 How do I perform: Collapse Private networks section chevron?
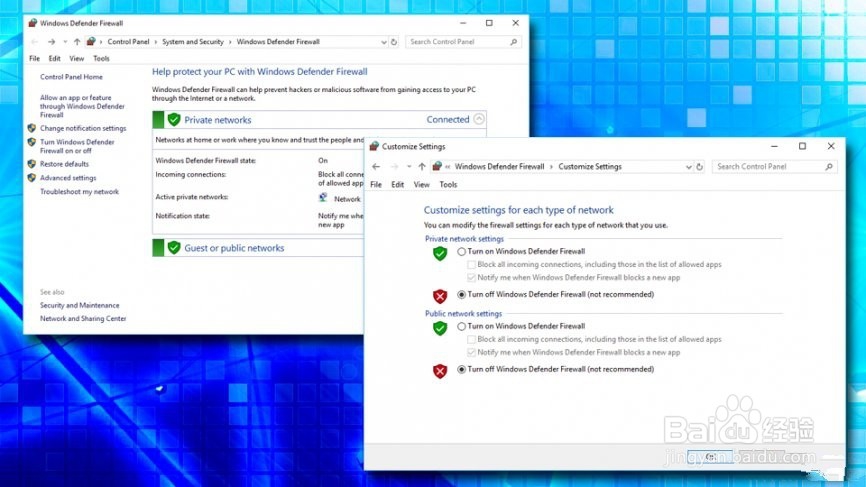point(479,119)
